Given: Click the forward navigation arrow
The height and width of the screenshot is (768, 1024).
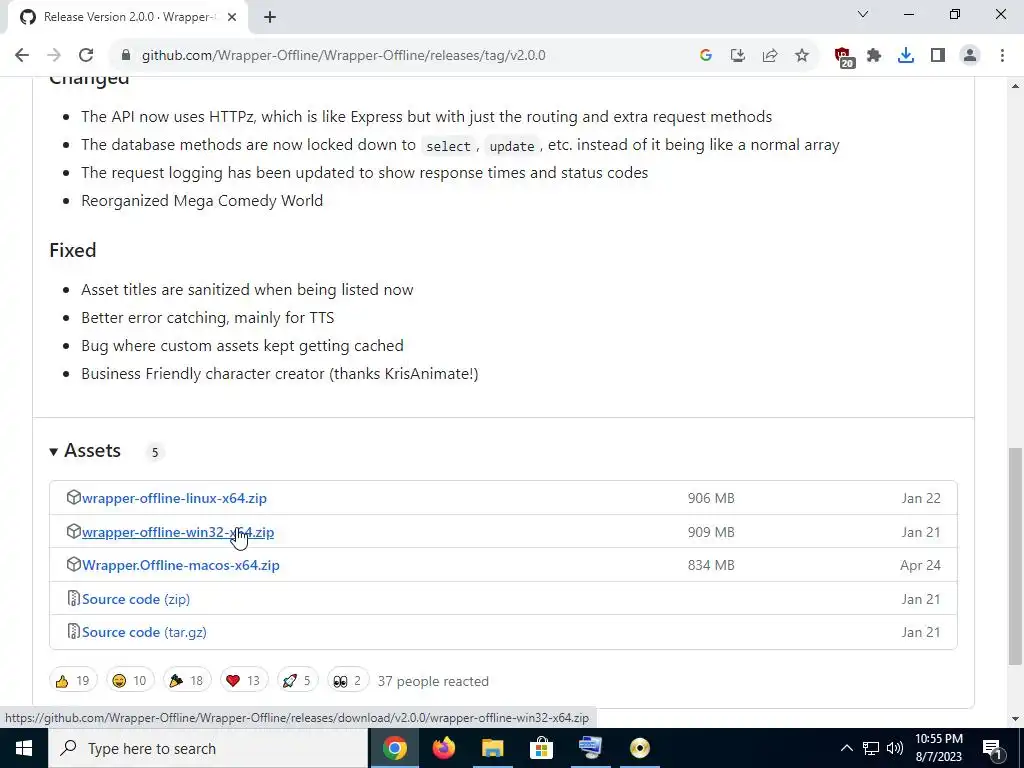Looking at the screenshot, I should click(54, 56).
